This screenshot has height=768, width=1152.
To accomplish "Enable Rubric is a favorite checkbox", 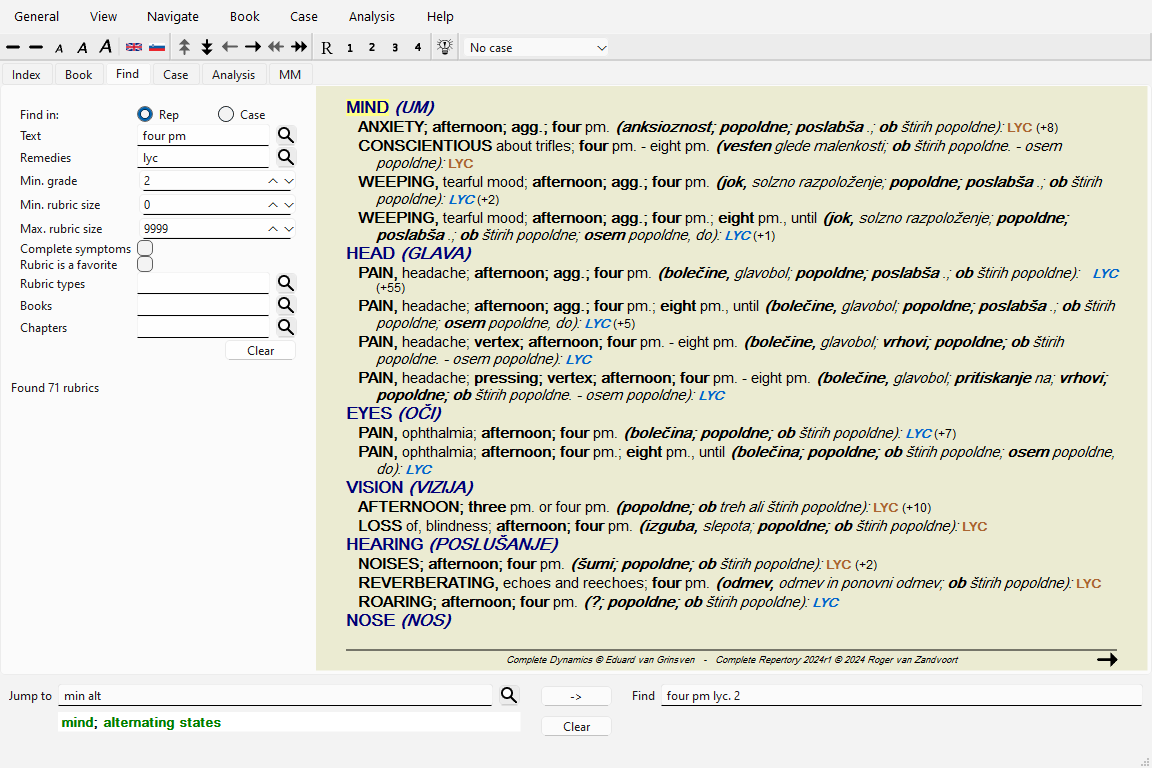I will tap(145, 265).
